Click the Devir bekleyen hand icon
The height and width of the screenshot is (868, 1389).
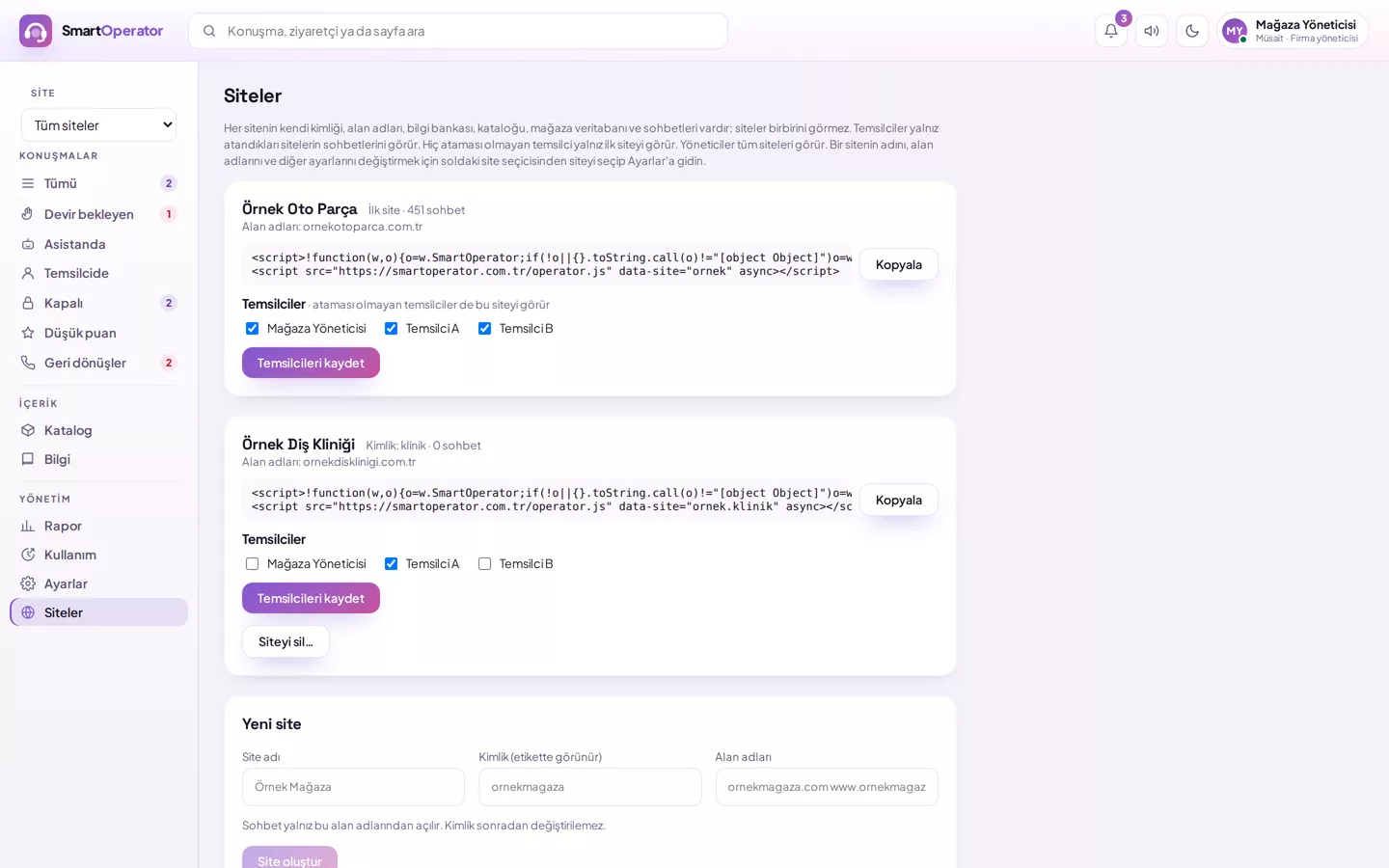click(x=28, y=214)
